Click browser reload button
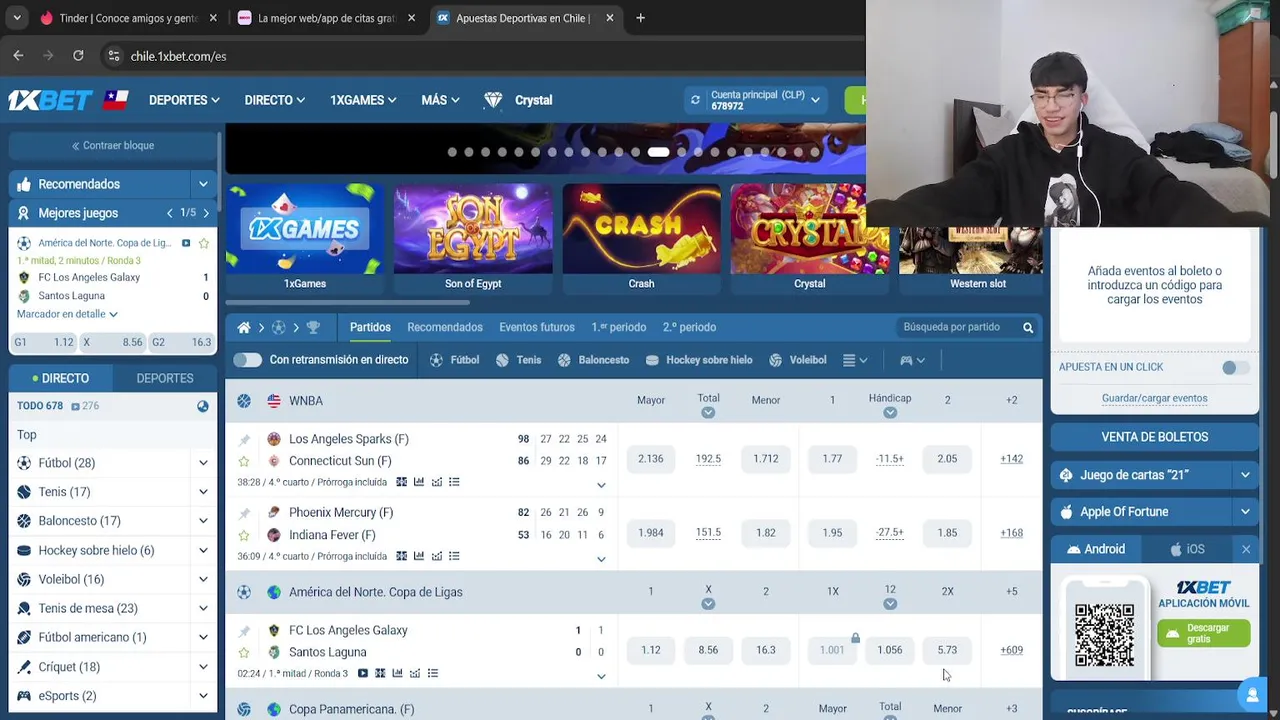The image size is (1280, 720). click(78, 56)
